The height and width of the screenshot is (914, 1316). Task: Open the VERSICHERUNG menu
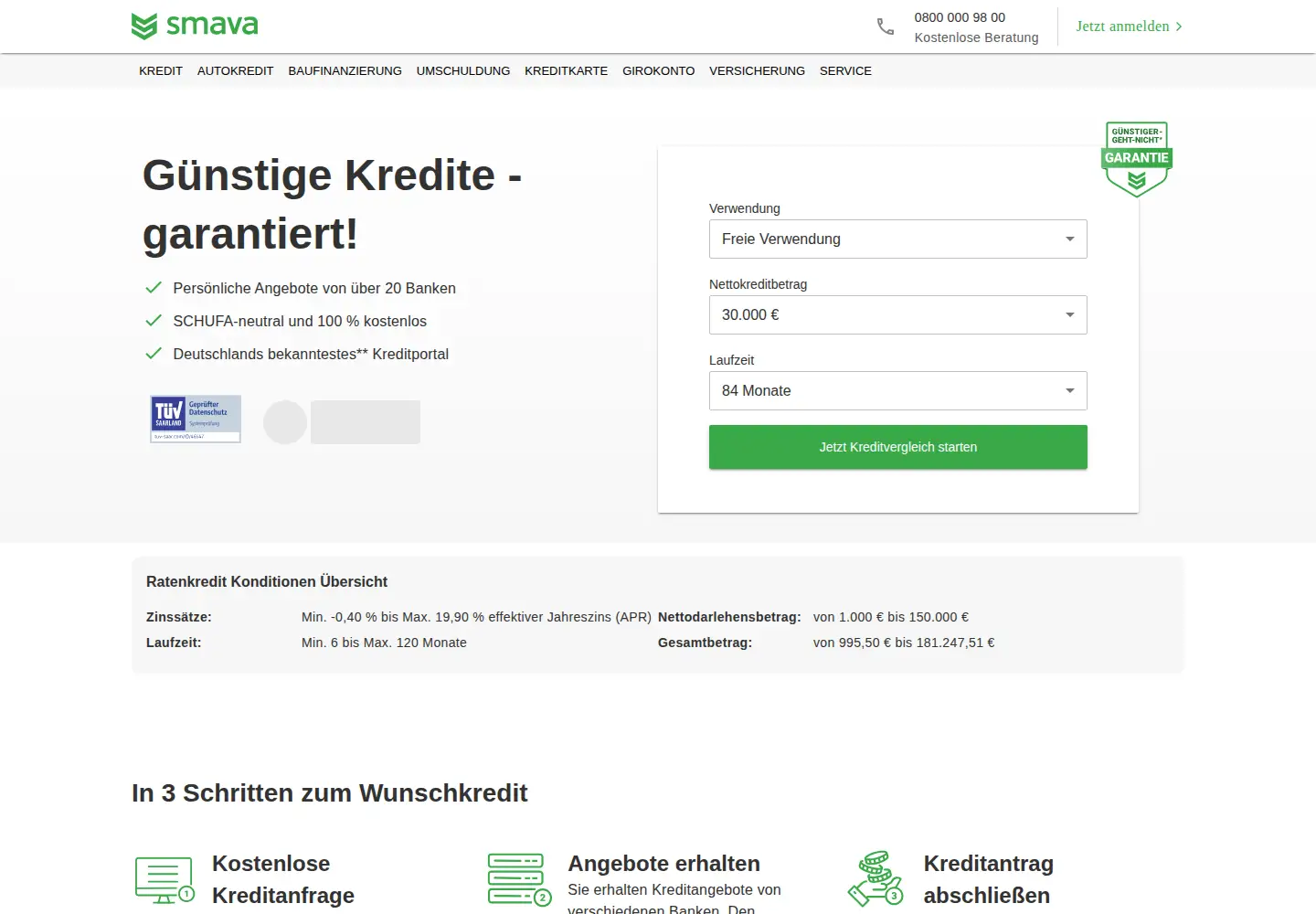tap(758, 70)
